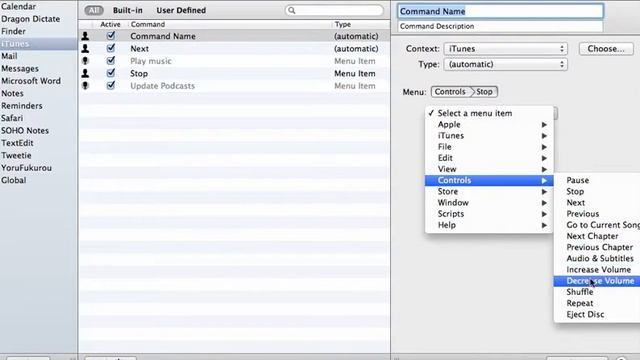
Task: Choose Go to Current Song item
Action: pos(597,225)
